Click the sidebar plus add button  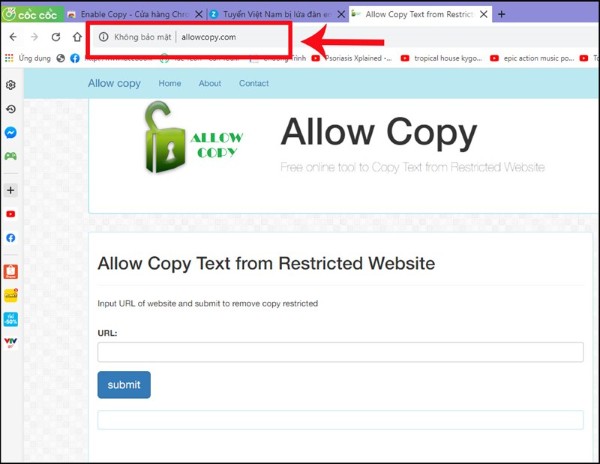(x=11, y=190)
